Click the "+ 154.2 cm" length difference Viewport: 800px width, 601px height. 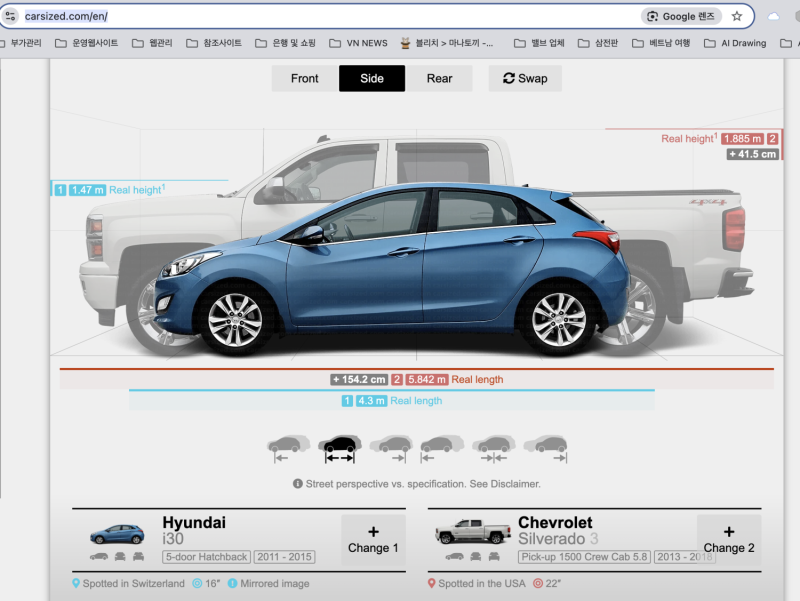click(359, 380)
